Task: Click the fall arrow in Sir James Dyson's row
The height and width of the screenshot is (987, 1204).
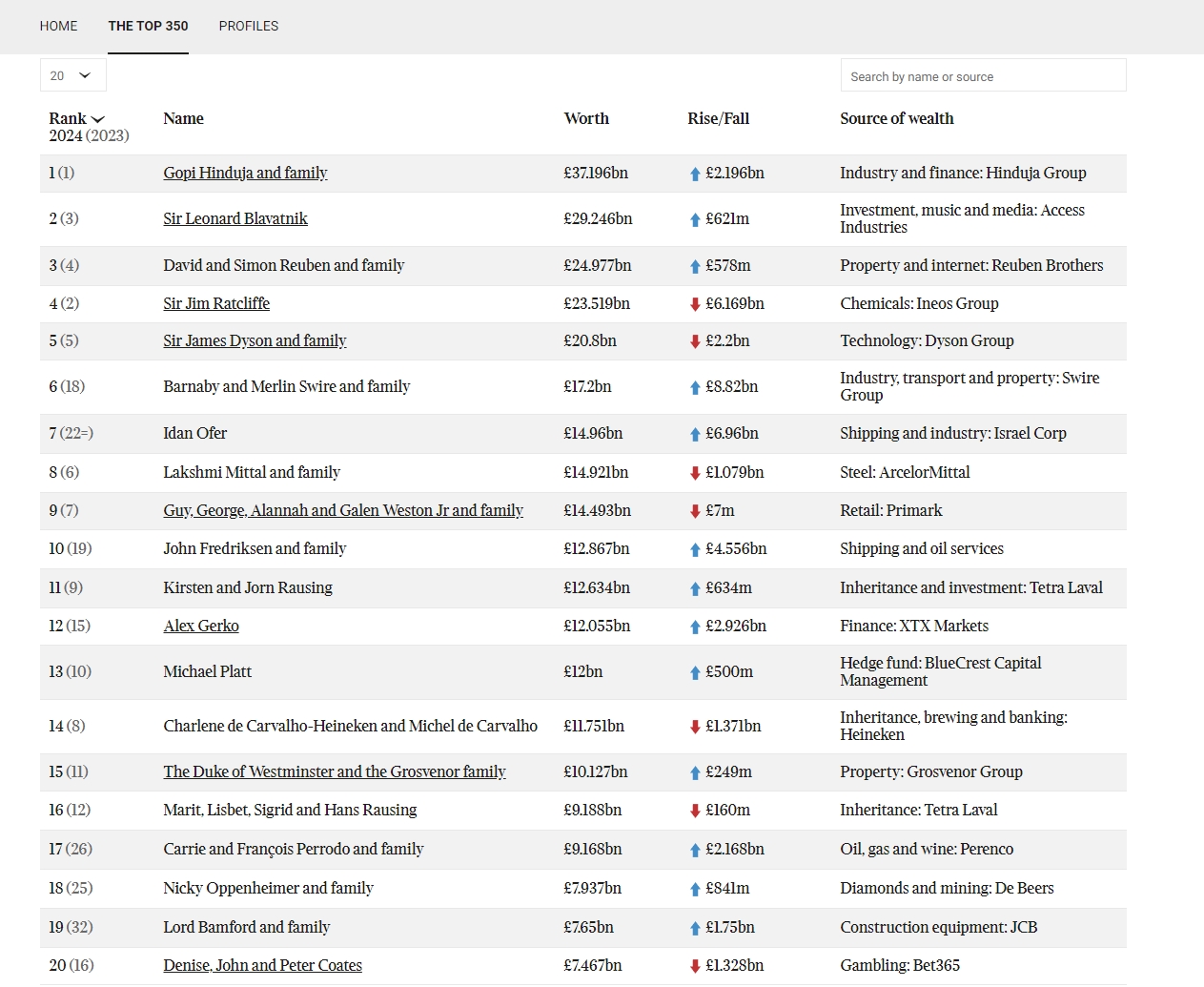Action: 695,341
